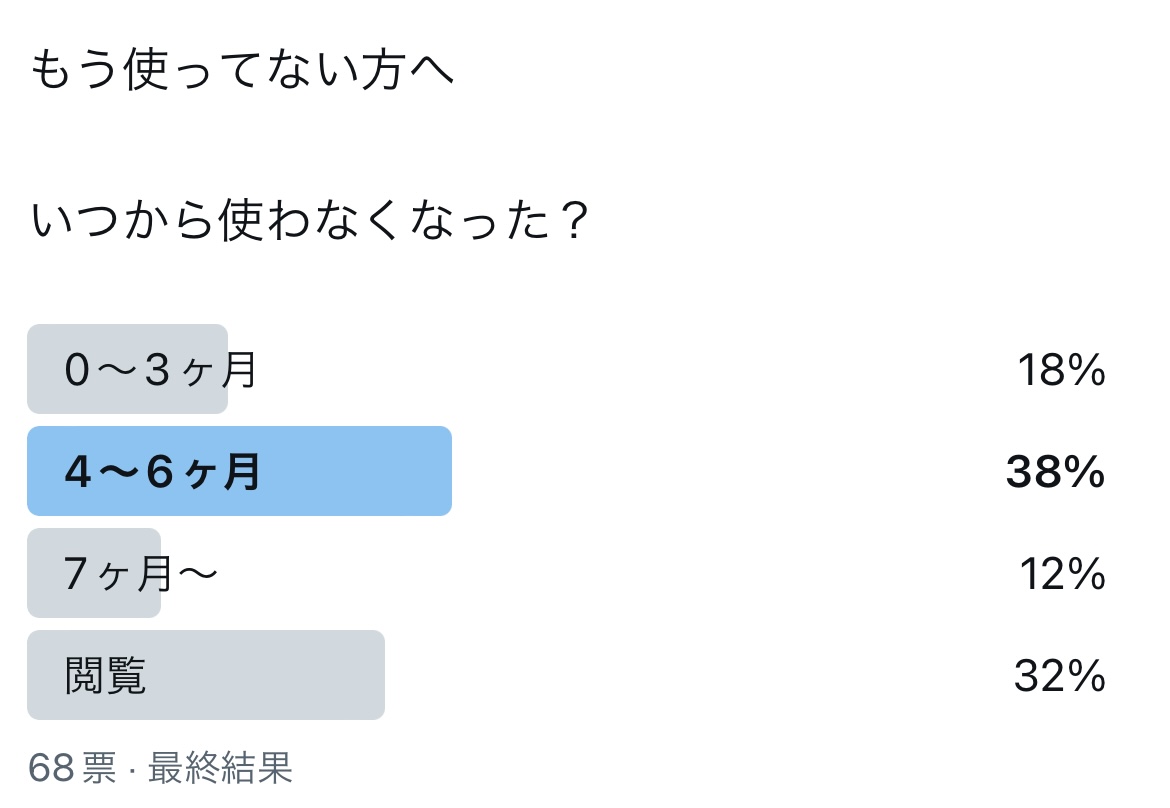Click the opening line もう使ってない方へ
The height and width of the screenshot is (808, 1170).
(242, 73)
